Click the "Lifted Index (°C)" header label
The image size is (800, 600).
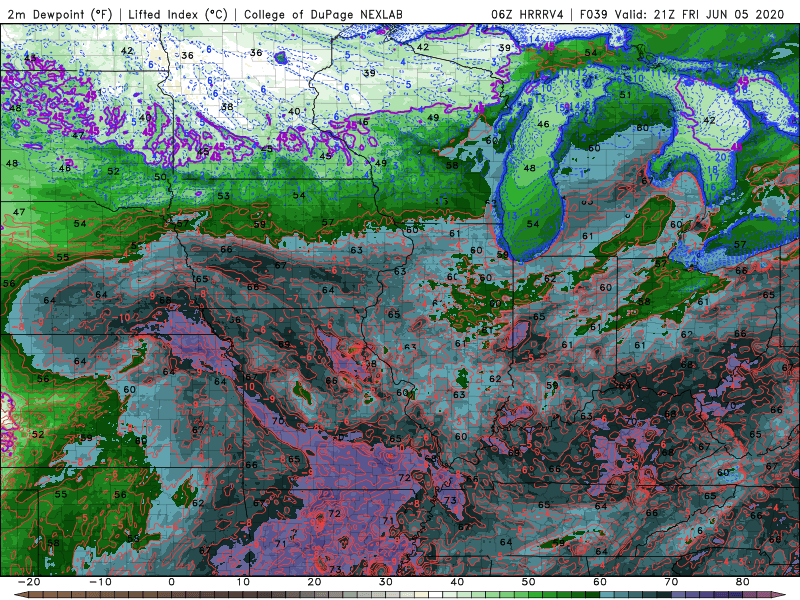pyautogui.click(x=178, y=14)
